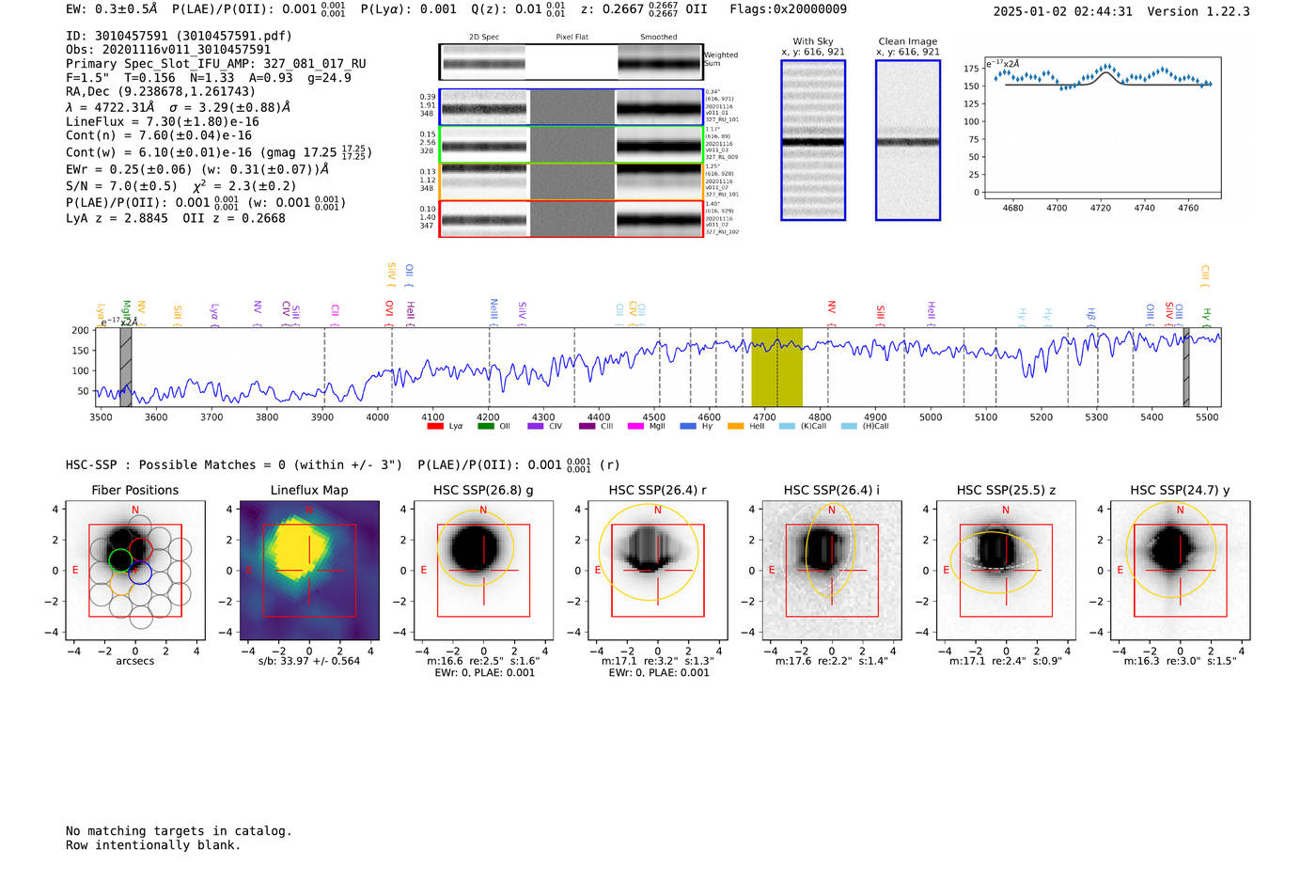Click the (H)CaII legend swatch
Image resolution: width=1316 pixels, height=896 pixels.
[x=849, y=427]
